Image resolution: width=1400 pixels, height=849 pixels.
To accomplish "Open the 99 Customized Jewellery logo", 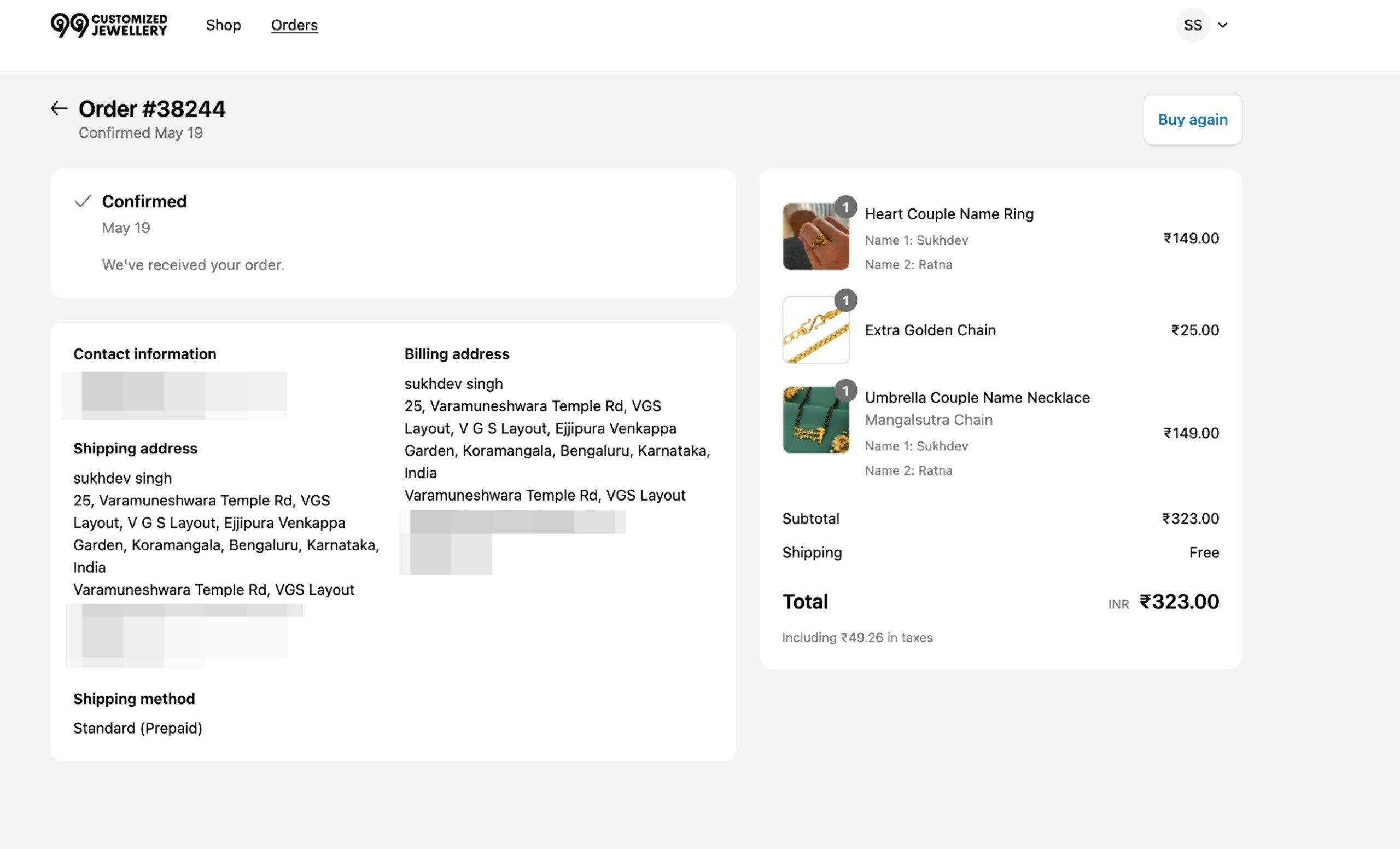I will [x=109, y=25].
